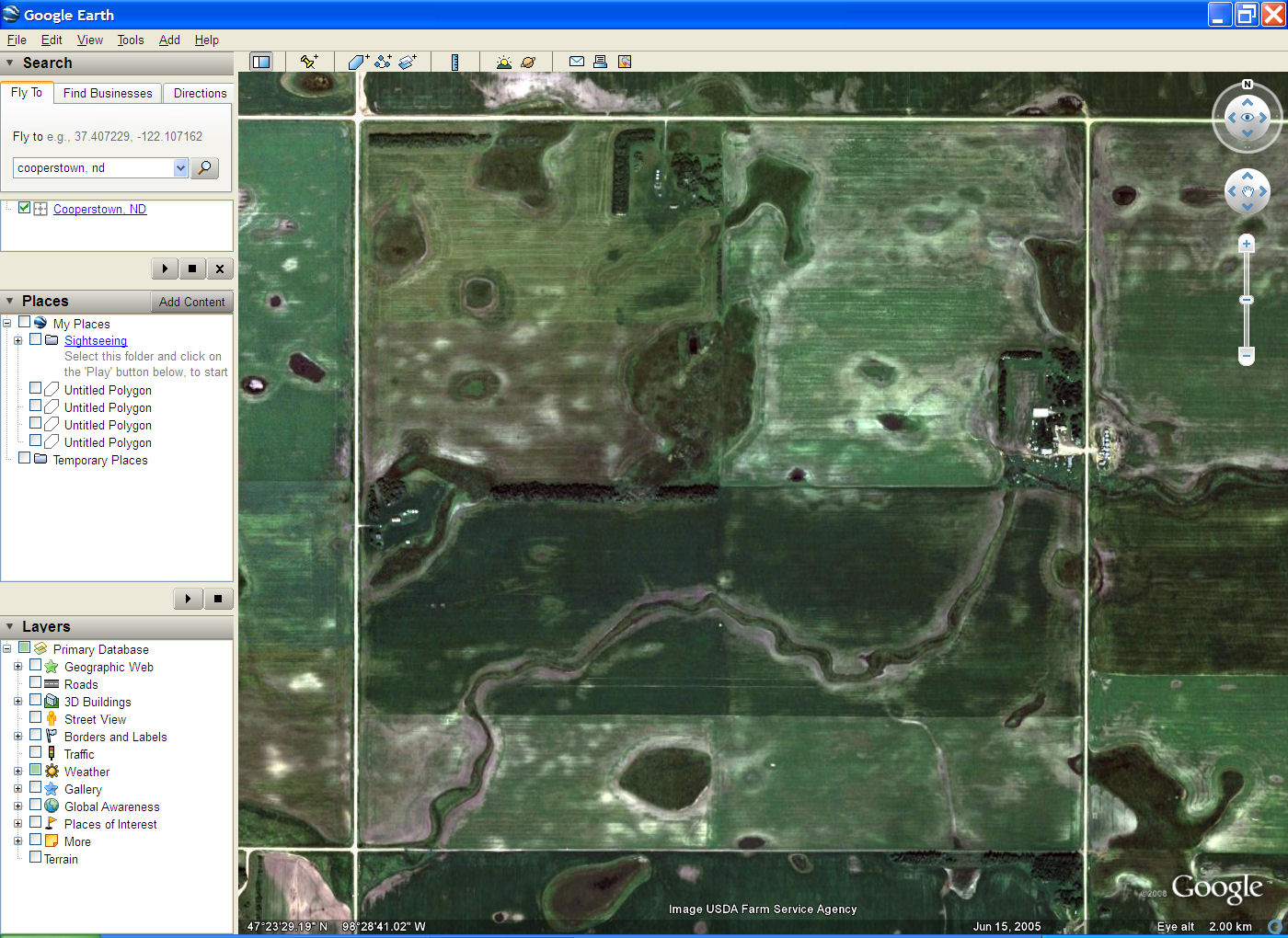
Task: Open the Add menu
Action: [x=169, y=40]
